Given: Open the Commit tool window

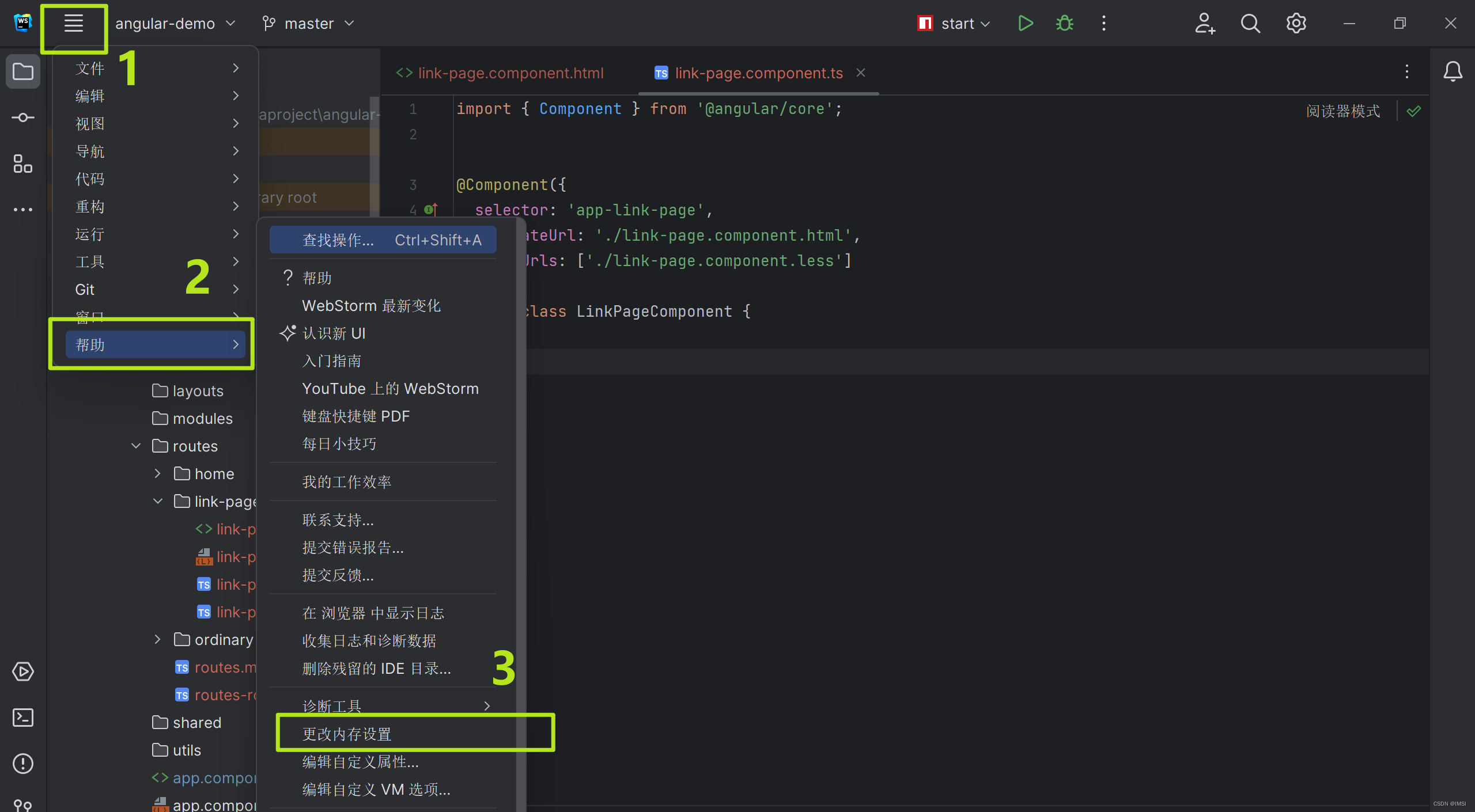Looking at the screenshot, I should [x=22, y=117].
